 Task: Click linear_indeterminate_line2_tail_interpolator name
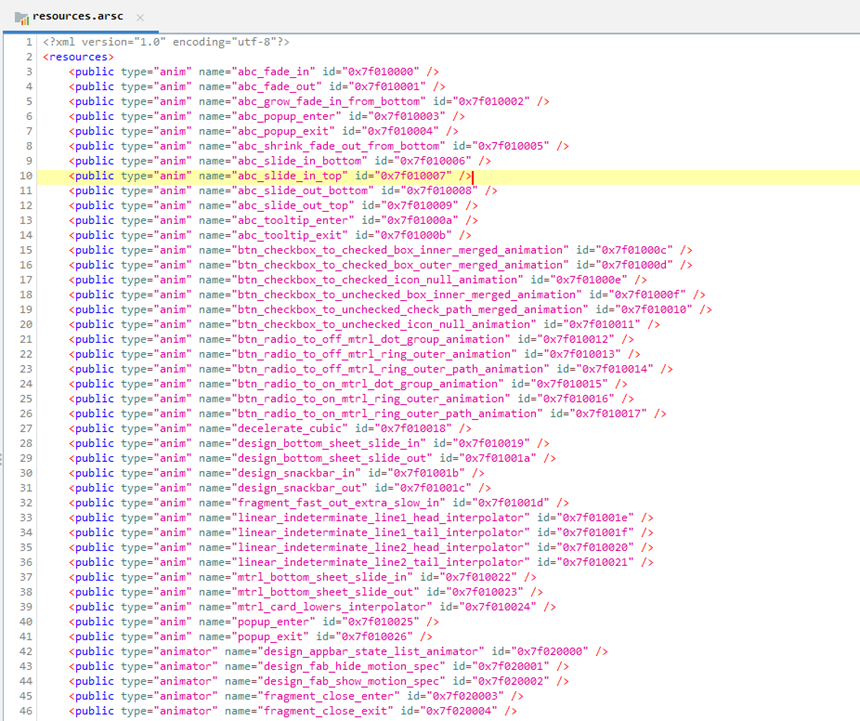click(381, 561)
